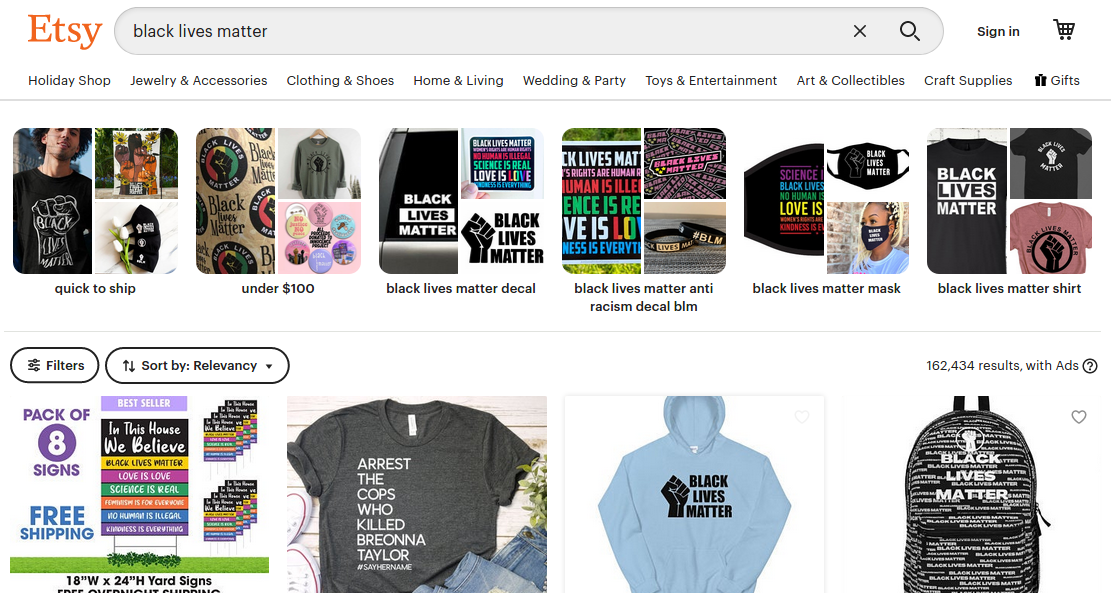This screenshot has width=1111, height=593.
Task: Open the shopping cart
Action: tap(1064, 30)
